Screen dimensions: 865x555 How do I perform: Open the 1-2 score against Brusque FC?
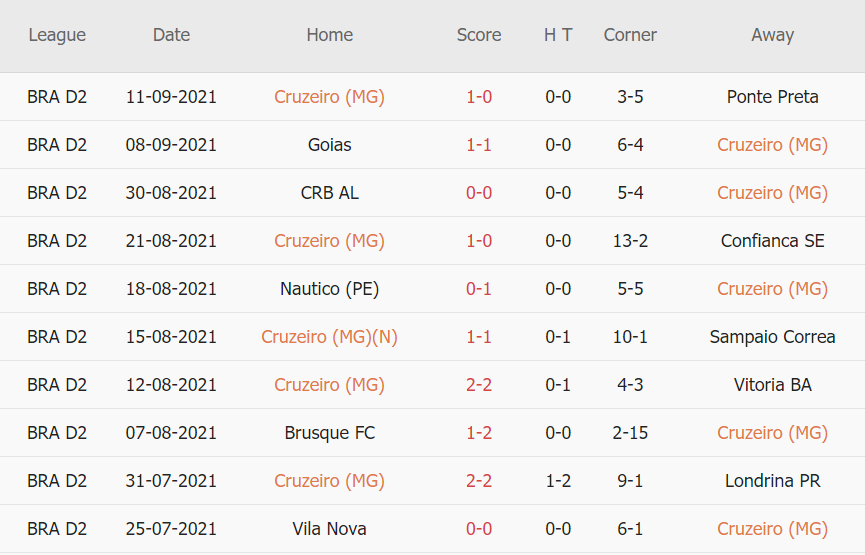click(x=479, y=433)
